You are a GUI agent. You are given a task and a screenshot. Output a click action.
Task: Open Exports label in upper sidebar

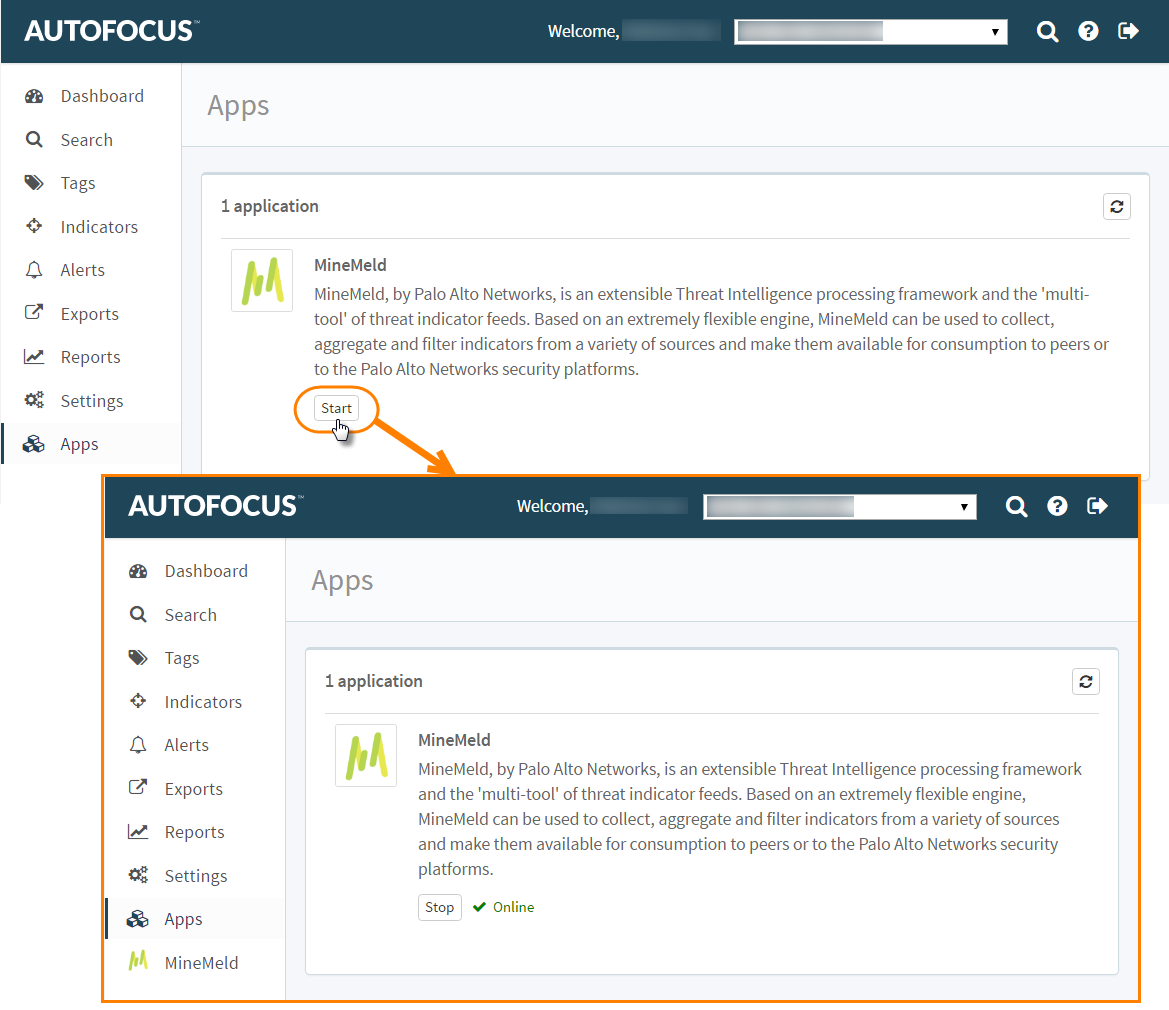(89, 314)
